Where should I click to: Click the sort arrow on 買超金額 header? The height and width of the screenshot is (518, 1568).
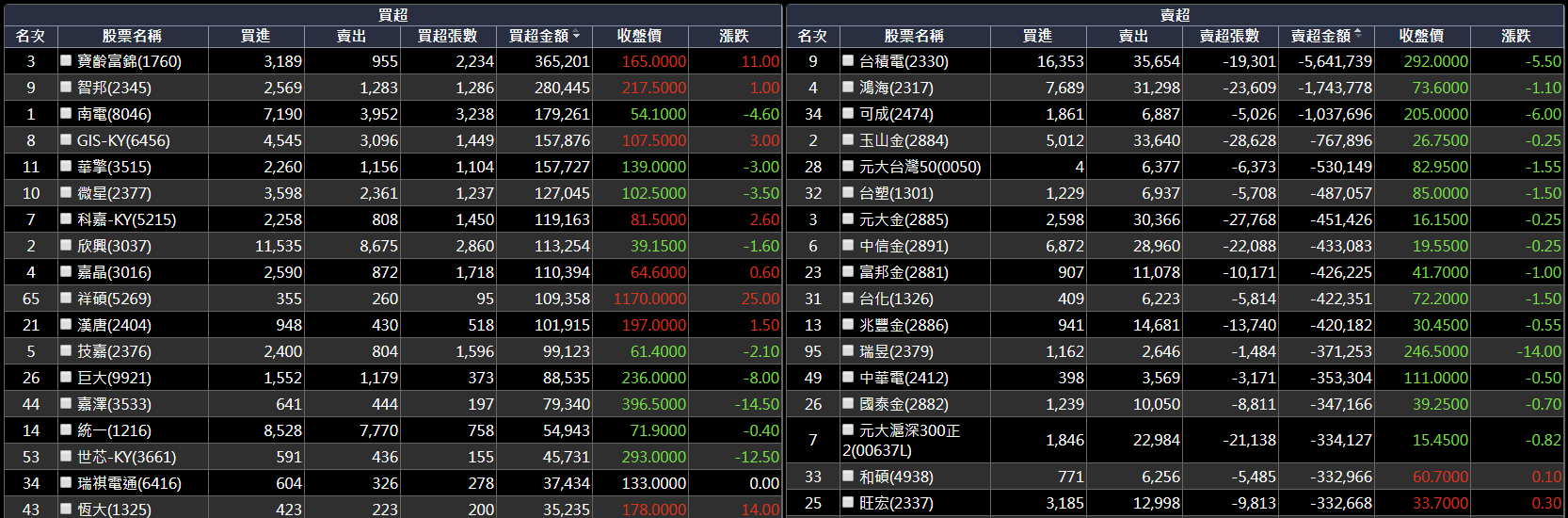click(x=576, y=35)
